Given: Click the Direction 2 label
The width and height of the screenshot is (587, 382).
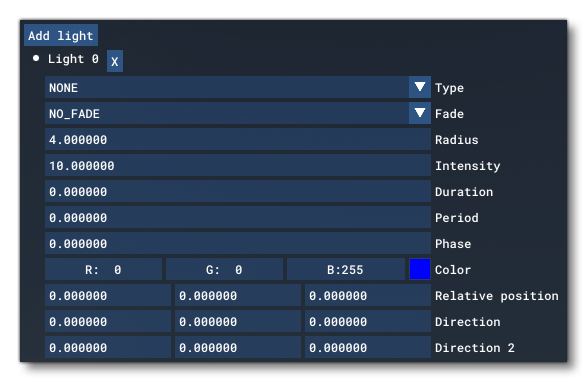Looking at the screenshot, I should pyautogui.click(x=475, y=348).
